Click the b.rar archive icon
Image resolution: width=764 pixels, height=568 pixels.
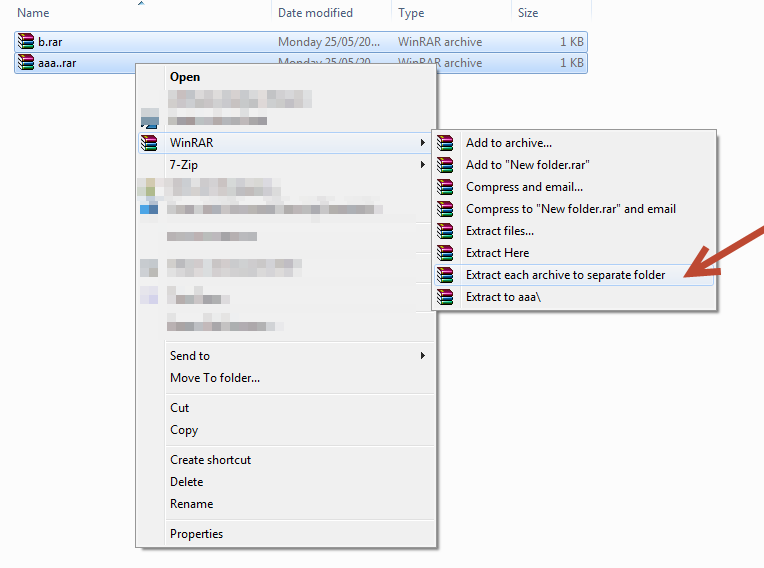[26, 41]
